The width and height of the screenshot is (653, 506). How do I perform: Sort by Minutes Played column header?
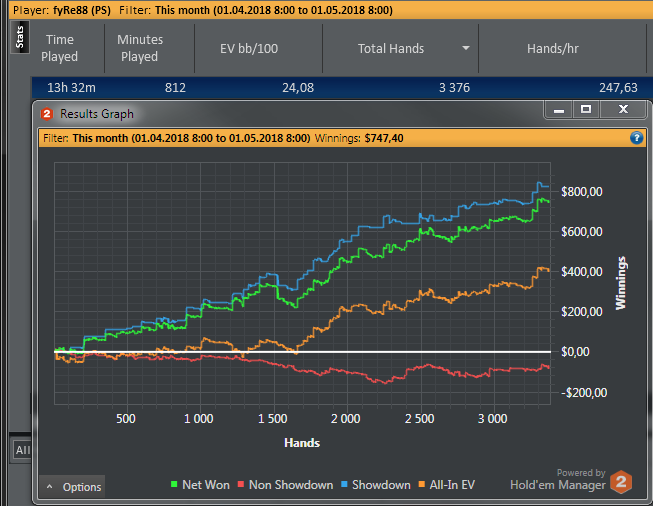pos(140,48)
